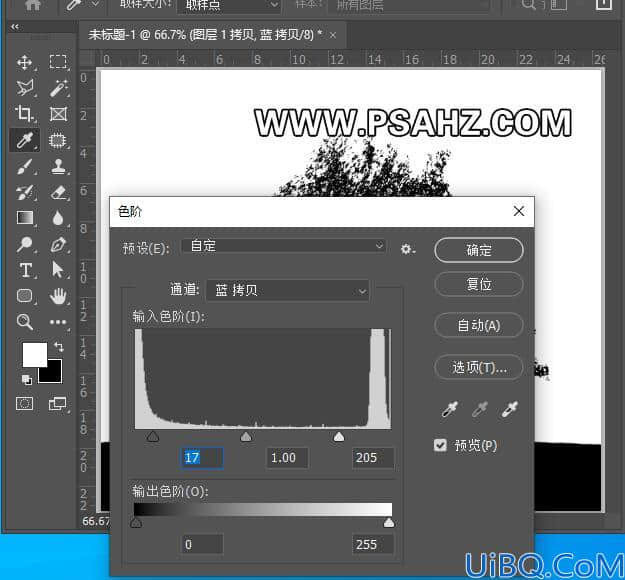625x580 pixels.
Task: Open 选项(T)... options dialog
Action: (x=478, y=367)
